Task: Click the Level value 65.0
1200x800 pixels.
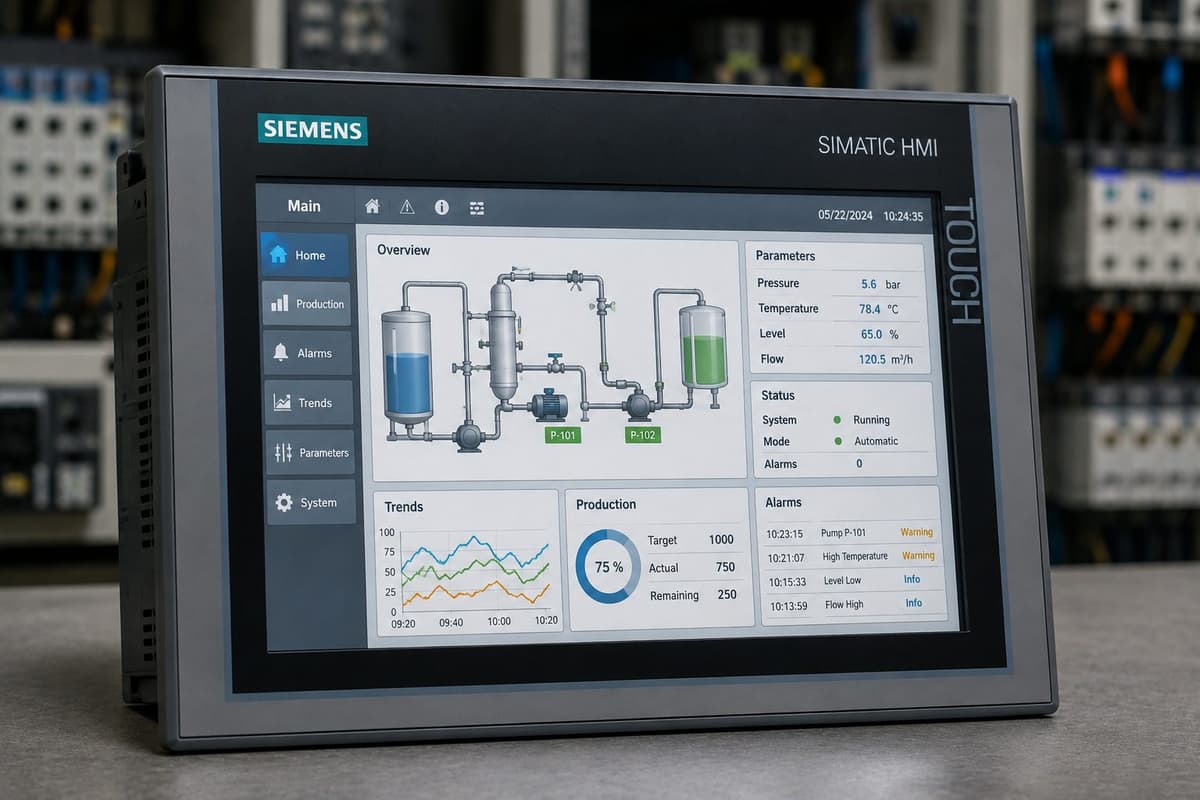Action: point(871,334)
